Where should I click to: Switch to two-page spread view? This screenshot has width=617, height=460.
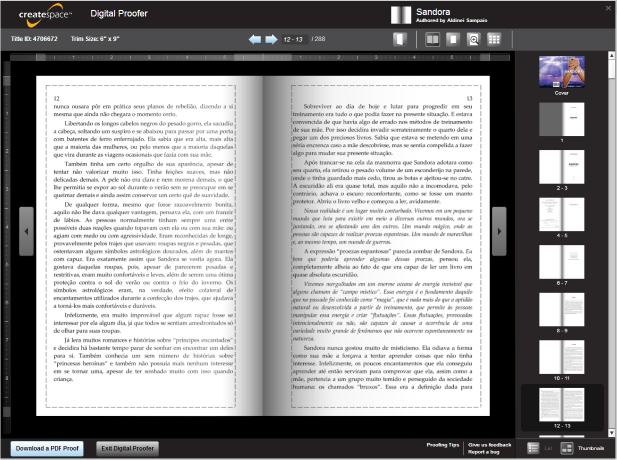point(432,40)
